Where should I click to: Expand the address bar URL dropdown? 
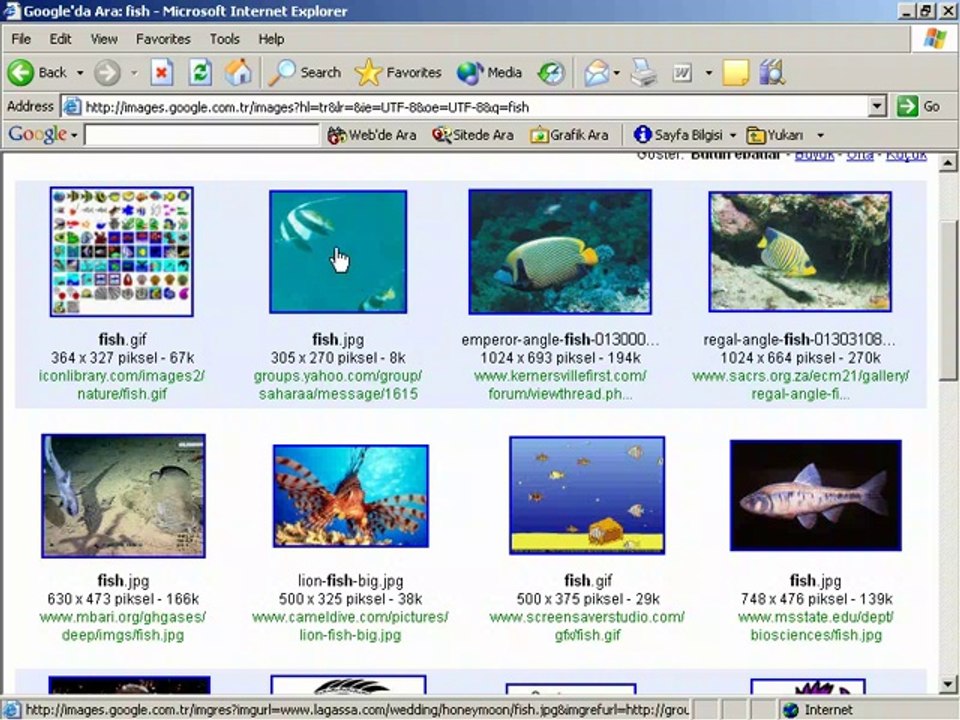[877, 107]
